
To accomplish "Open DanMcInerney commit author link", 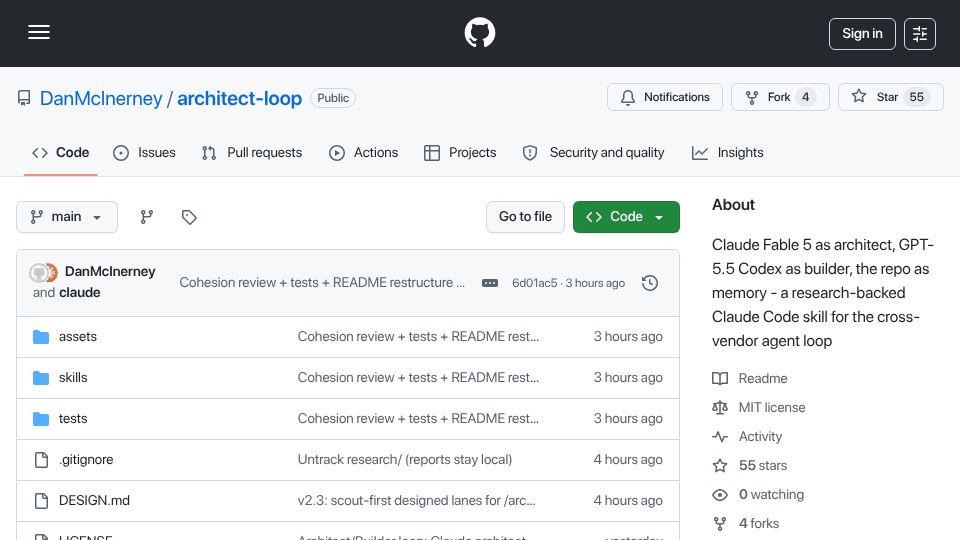I will click(110, 271).
